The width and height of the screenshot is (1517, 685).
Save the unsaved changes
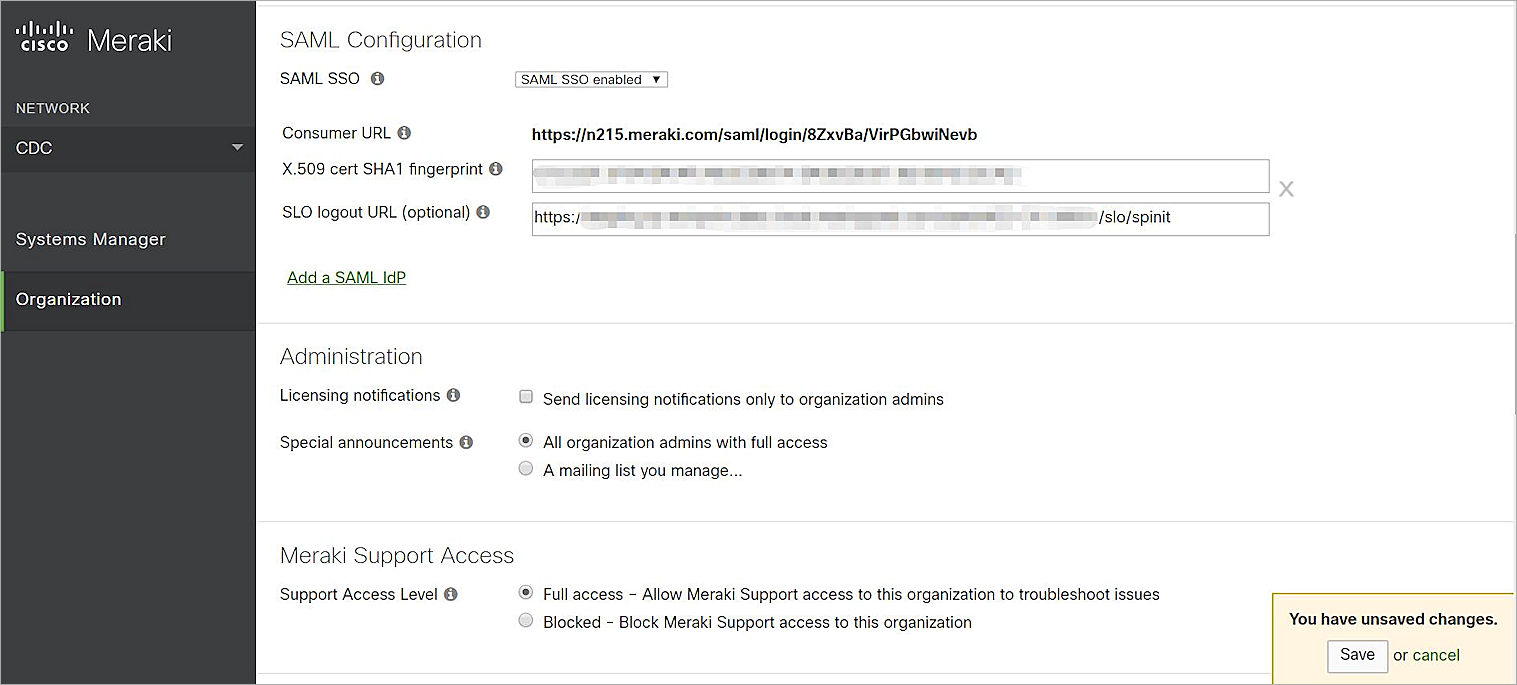pos(1357,655)
